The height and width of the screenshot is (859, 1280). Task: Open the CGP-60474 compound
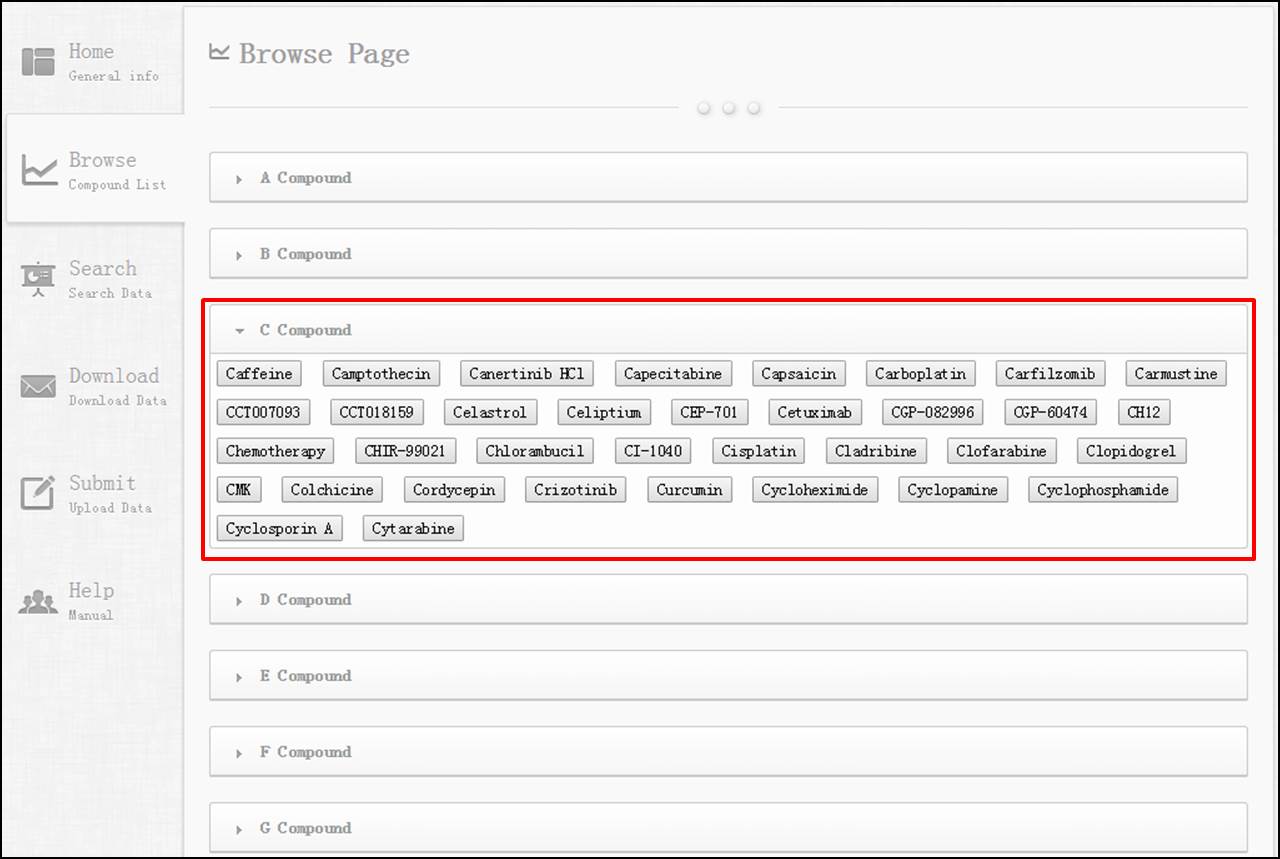(x=1051, y=412)
